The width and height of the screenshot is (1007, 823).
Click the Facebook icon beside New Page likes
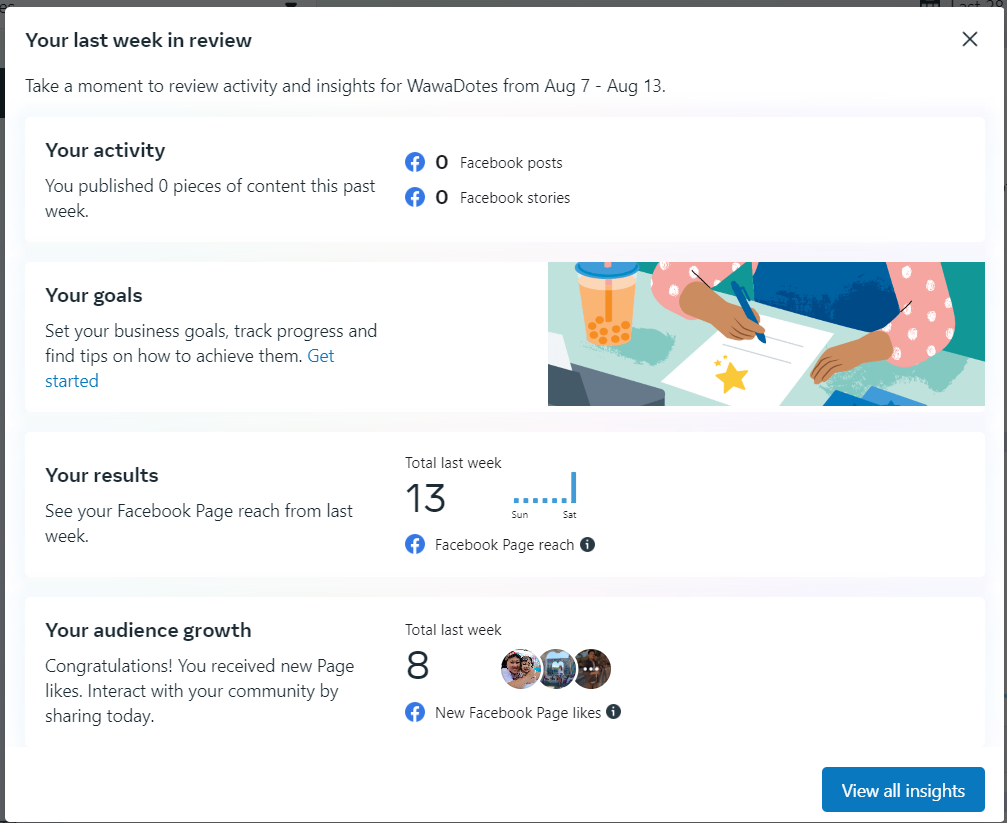(415, 712)
